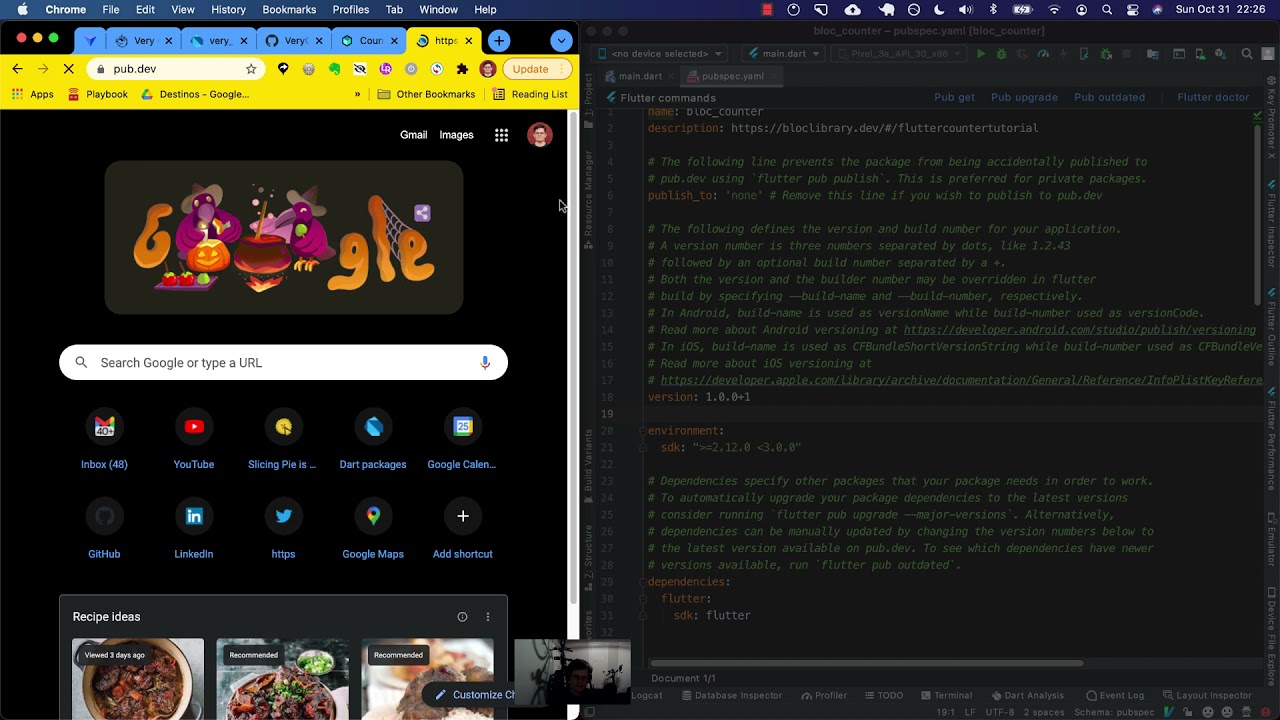Open macOS Control Center icon
The width and height of the screenshot is (1280, 720).
point(1132,9)
